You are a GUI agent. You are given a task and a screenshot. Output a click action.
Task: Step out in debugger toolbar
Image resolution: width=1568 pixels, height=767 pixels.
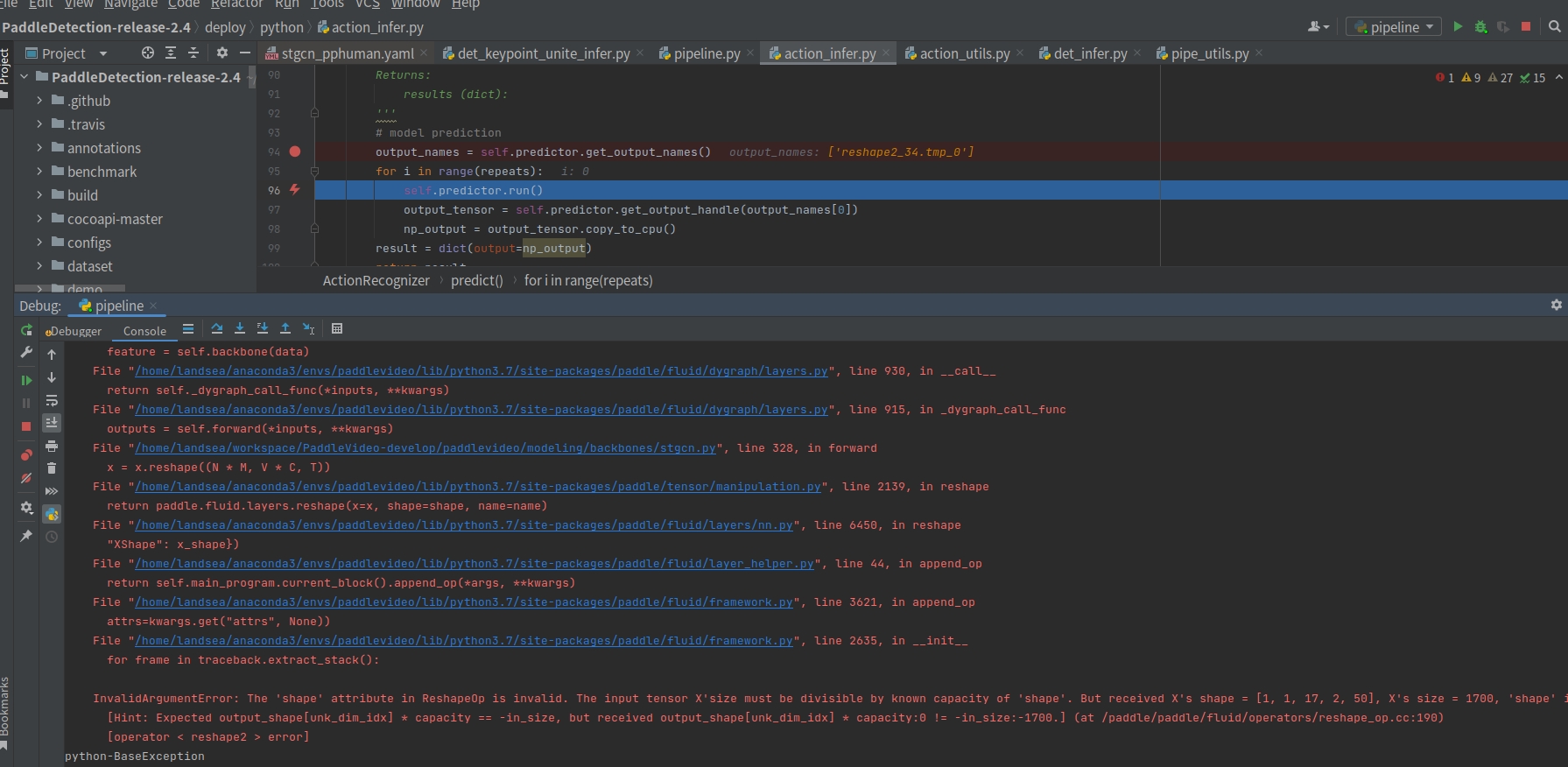(x=285, y=329)
